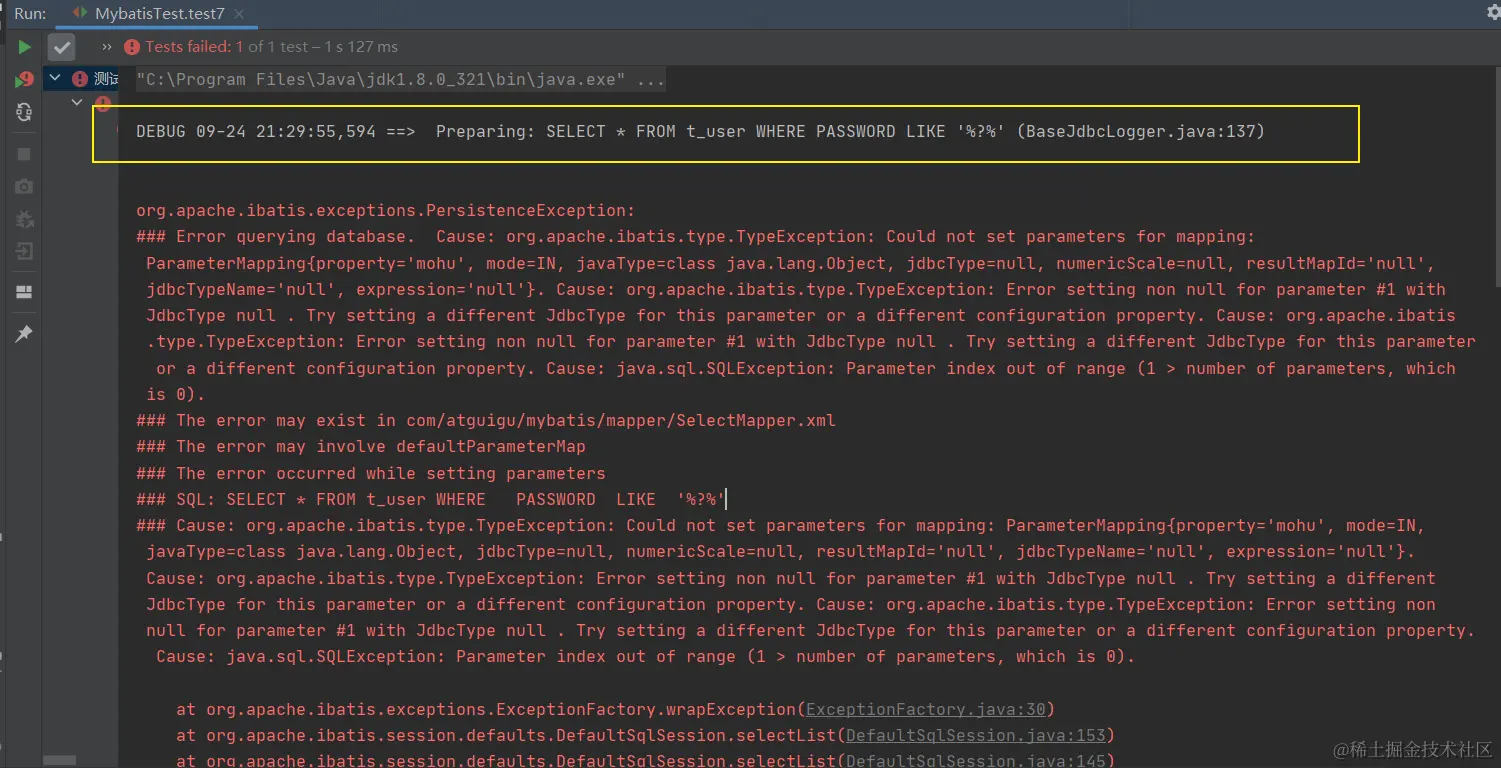
Task: Expand the double-chevron more toolbar actions
Action: pyautogui.click(x=107, y=47)
